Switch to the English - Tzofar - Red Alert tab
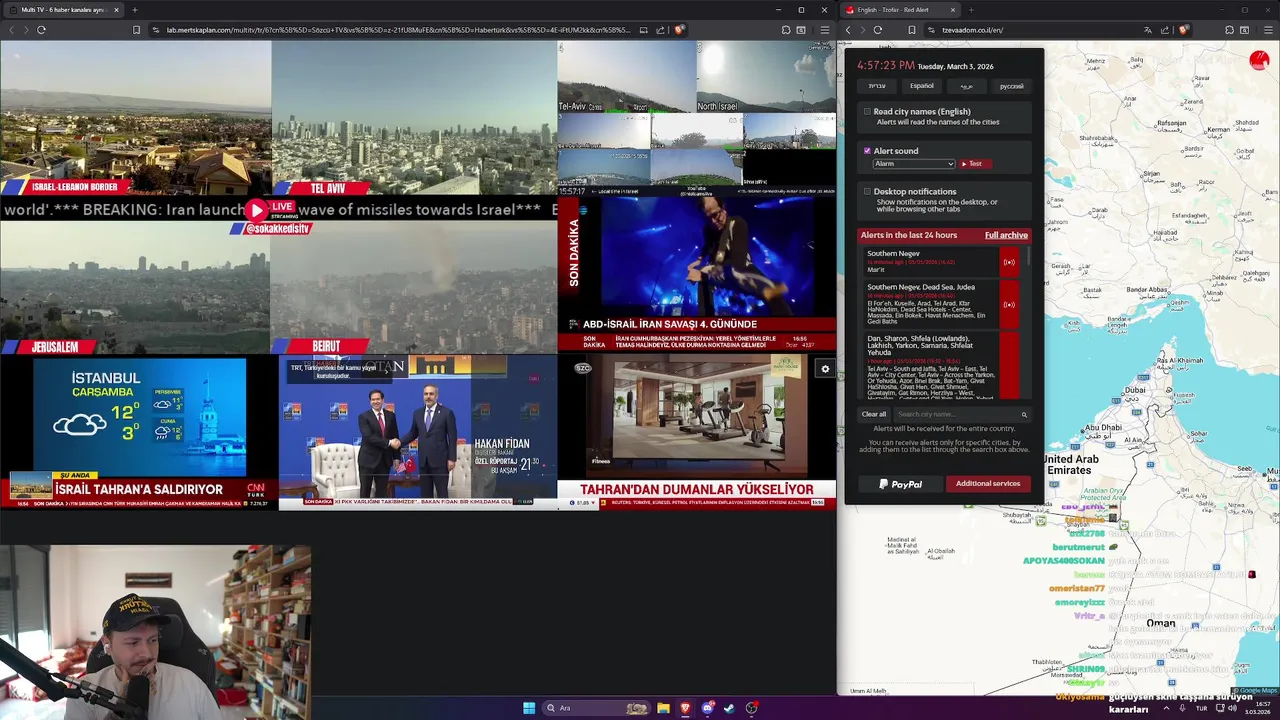The height and width of the screenshot is (720, 1280). 900,10
